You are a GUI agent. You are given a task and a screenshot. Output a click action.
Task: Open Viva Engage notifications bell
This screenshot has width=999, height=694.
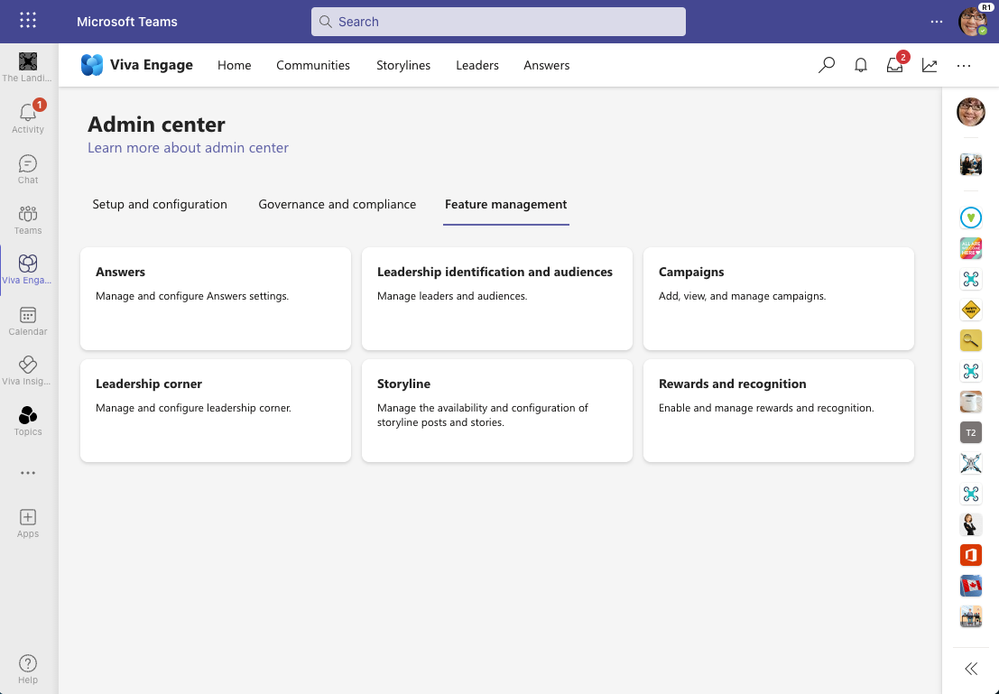(861, 65)
